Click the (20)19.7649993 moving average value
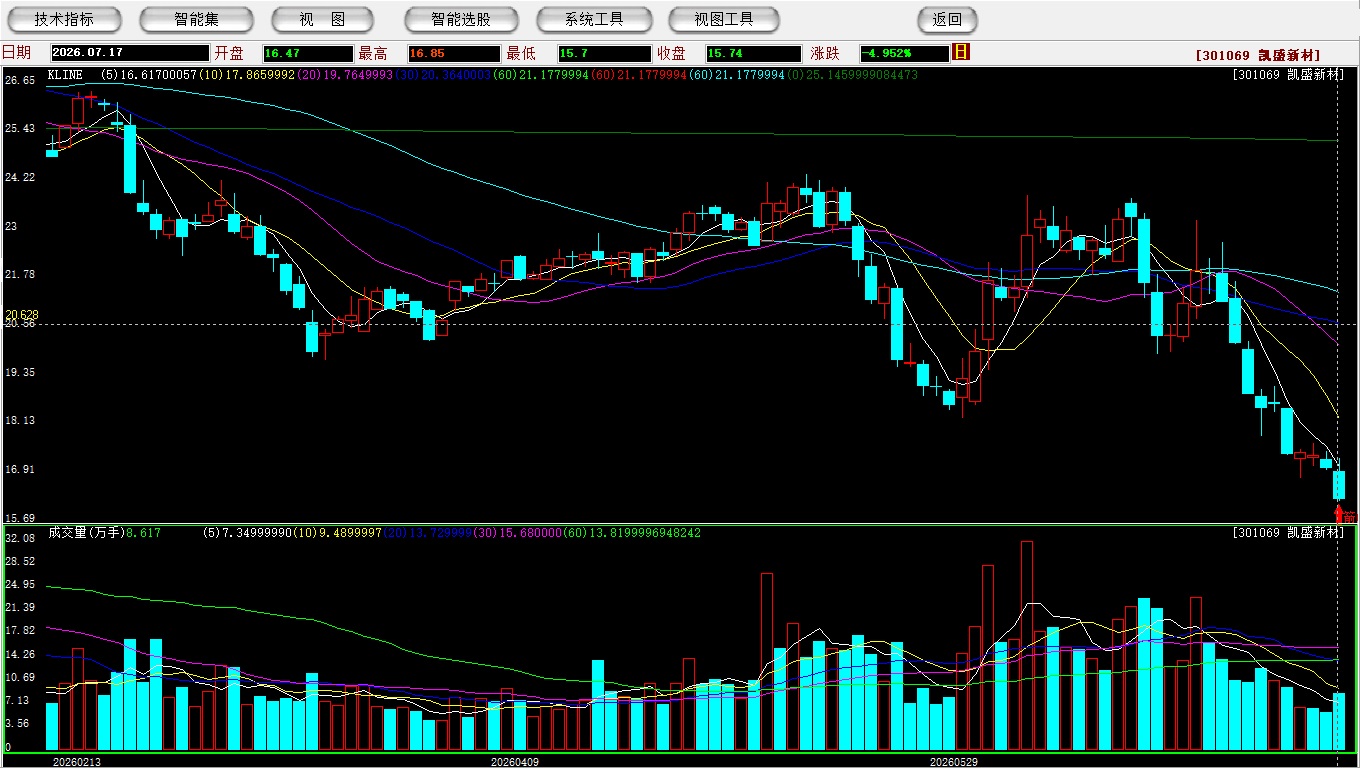This screenshot has height=768, width=1360. click(x=345, y=75)
